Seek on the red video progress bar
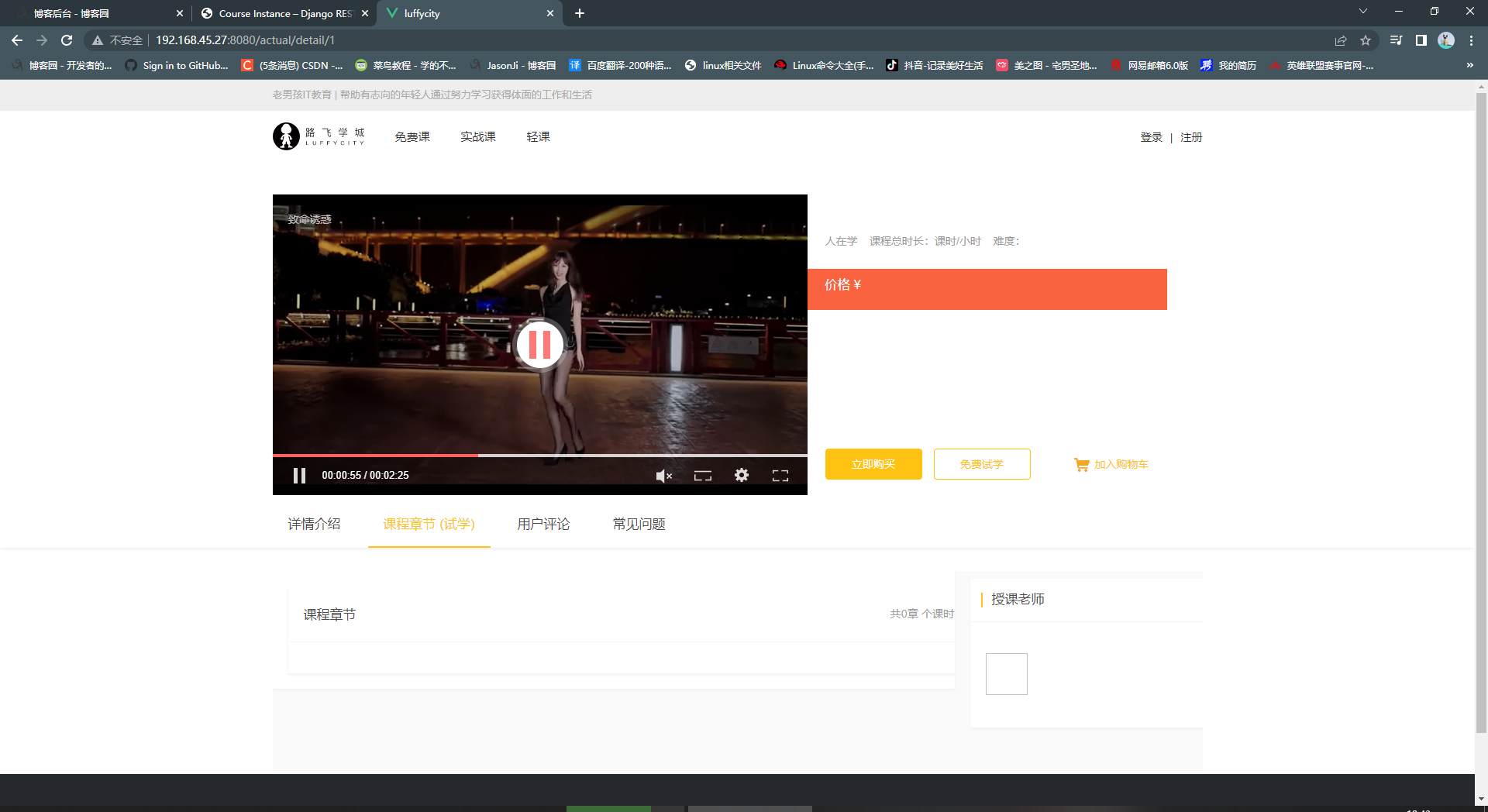1488x812 pixels. click(375, 456)
